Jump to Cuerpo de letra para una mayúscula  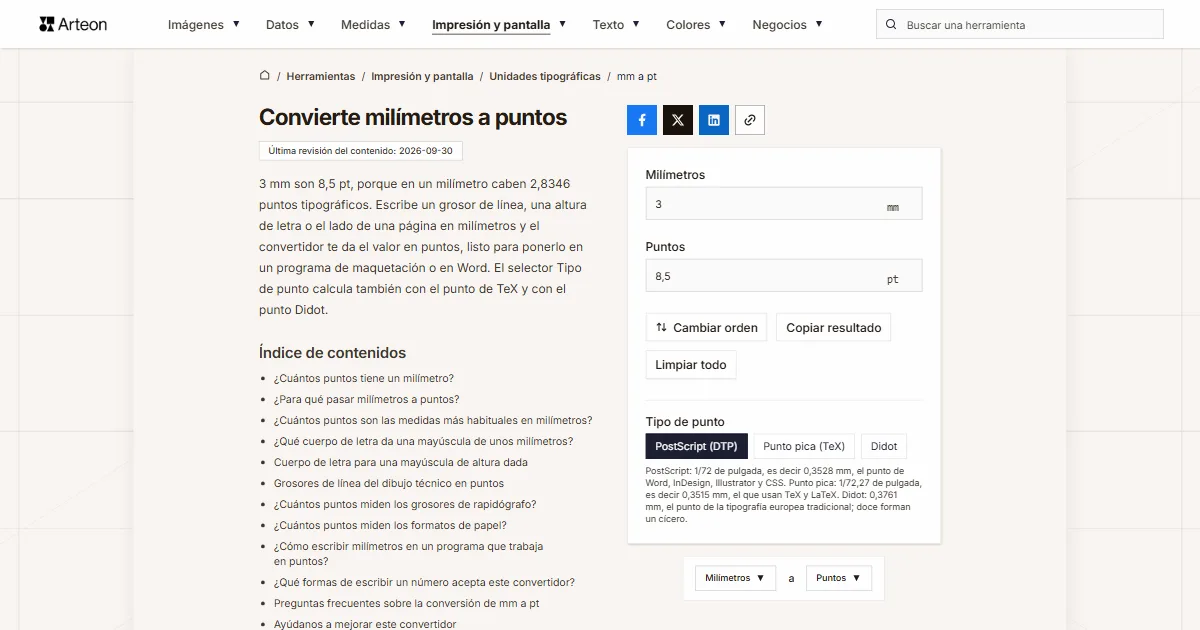[401, 462]
